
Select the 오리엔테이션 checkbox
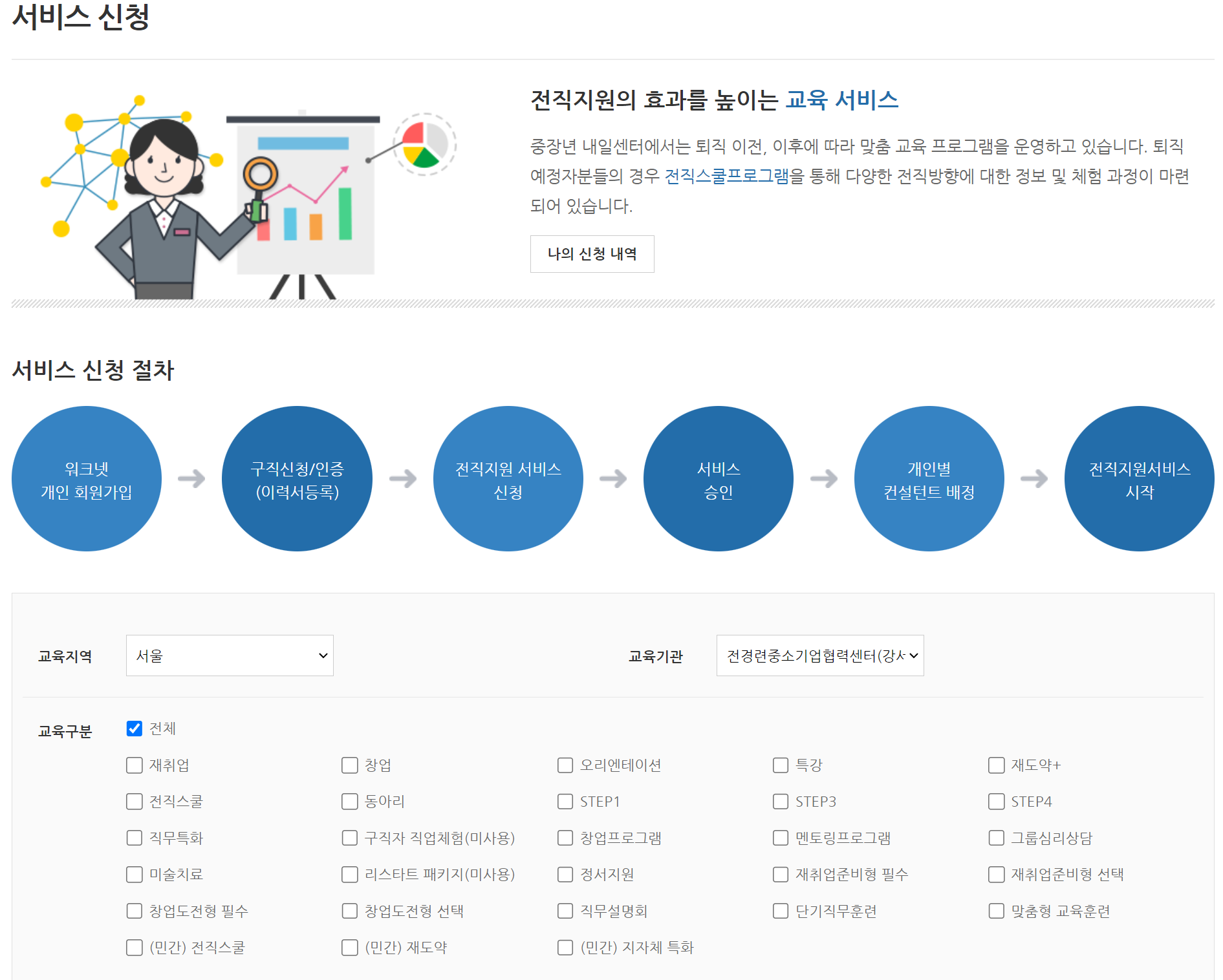click(565, 765)
